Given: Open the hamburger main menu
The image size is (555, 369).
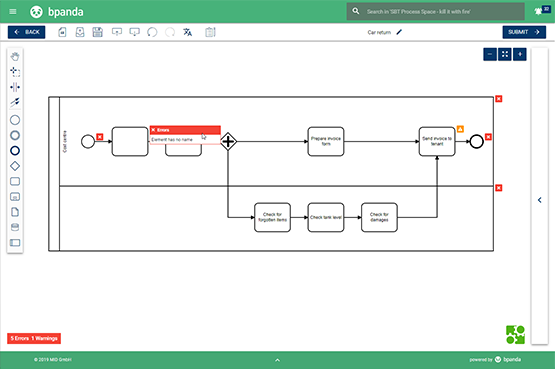Looking at the screenshot, I should point(13,12).
